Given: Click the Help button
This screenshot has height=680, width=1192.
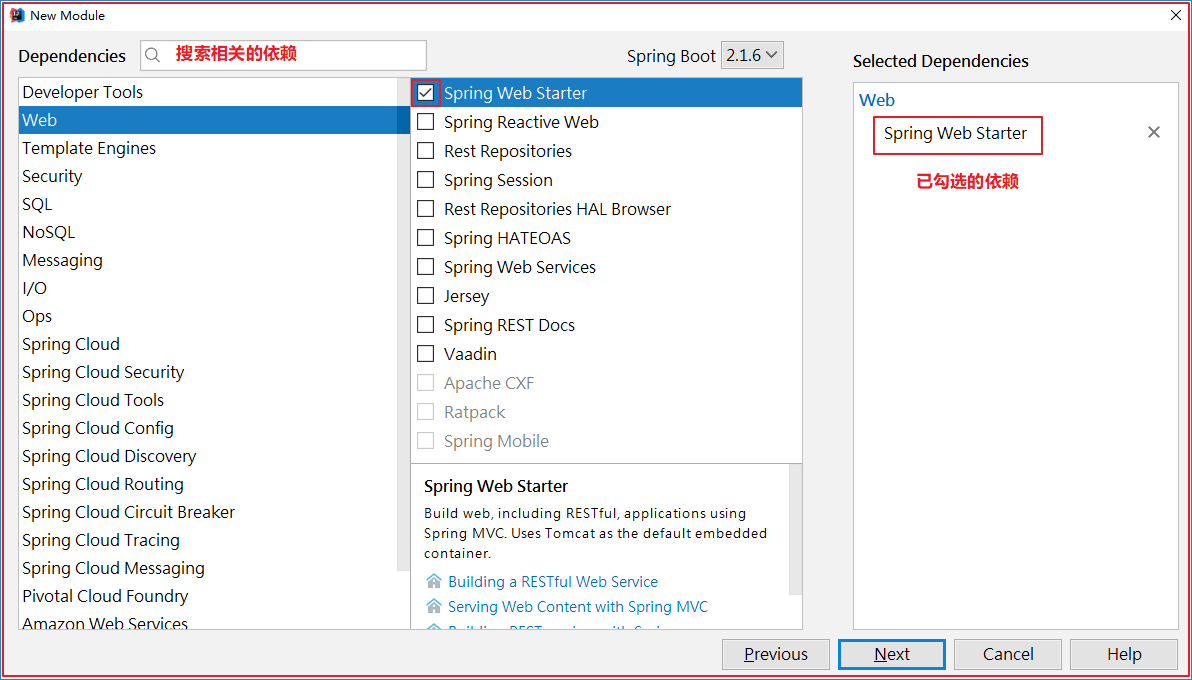Looking at the screenshot, I should click(1124, 654).
